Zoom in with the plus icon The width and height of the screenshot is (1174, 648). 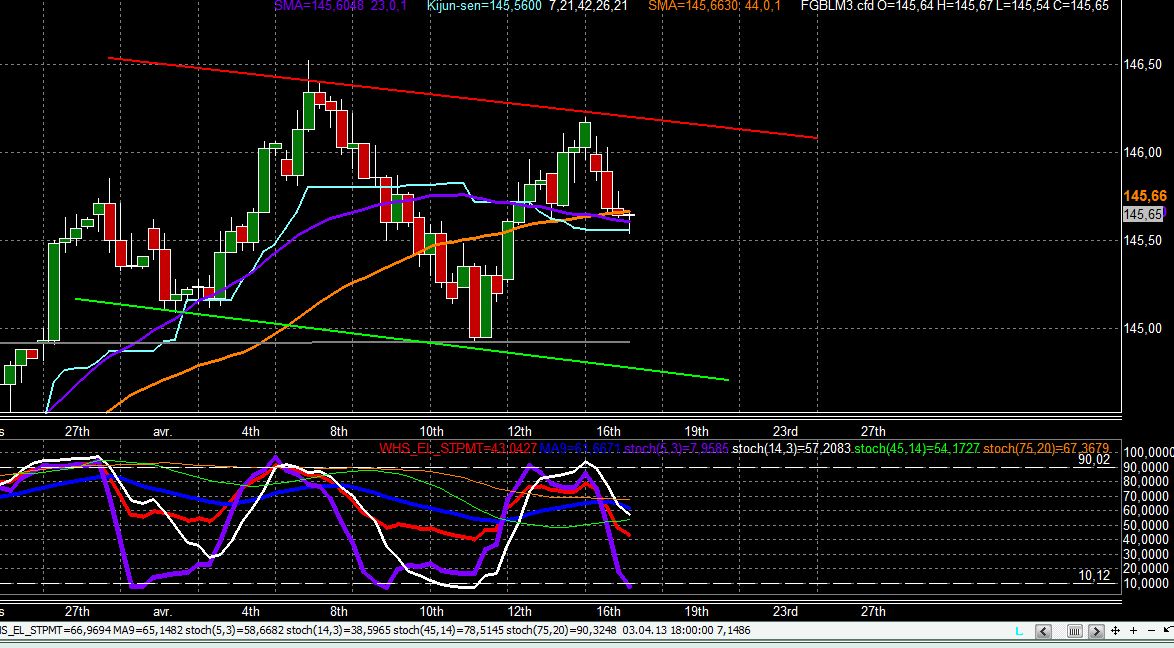1134,631
